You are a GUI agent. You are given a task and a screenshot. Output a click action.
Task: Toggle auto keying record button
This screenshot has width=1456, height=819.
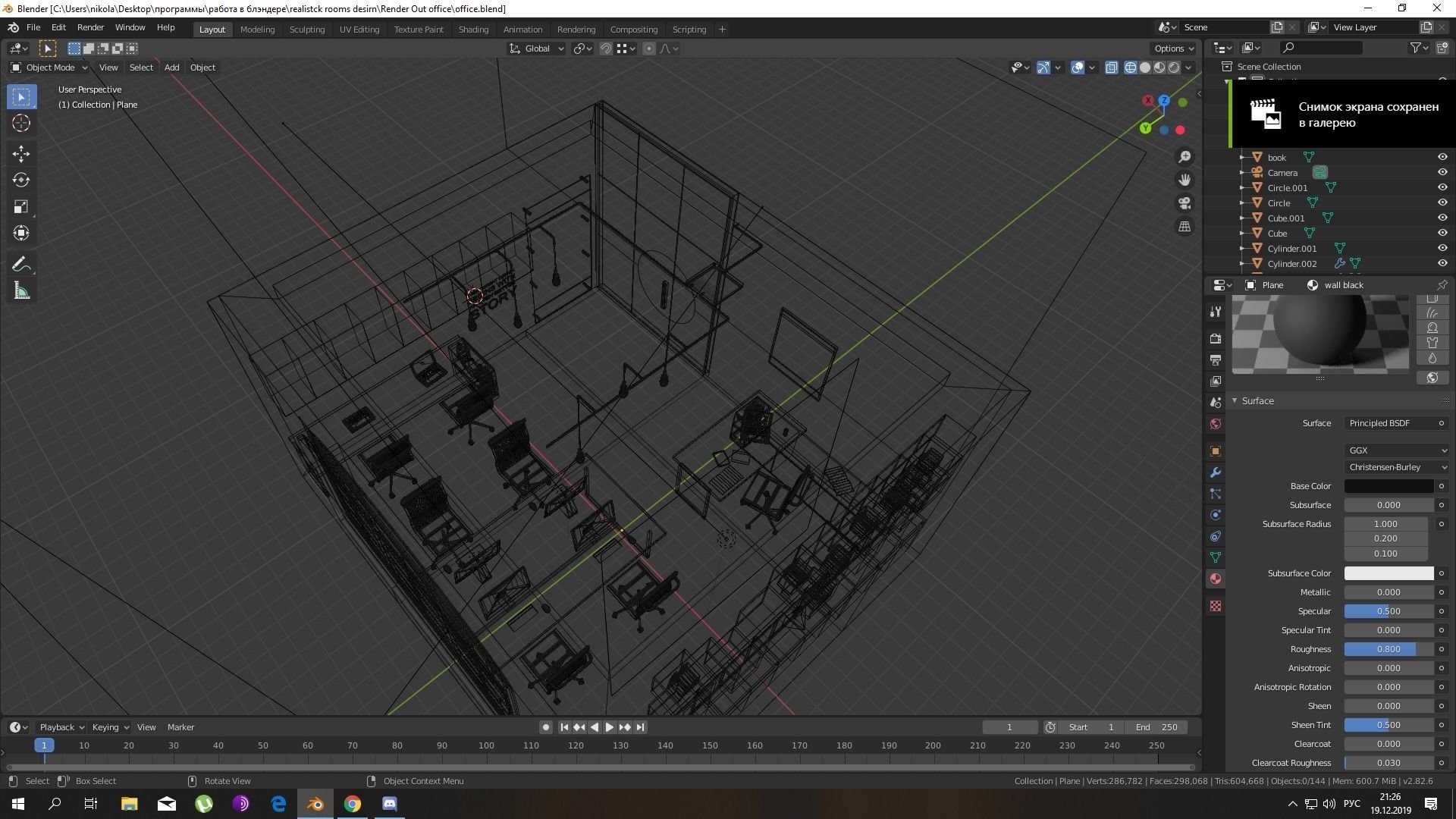(x=545, y=727)
